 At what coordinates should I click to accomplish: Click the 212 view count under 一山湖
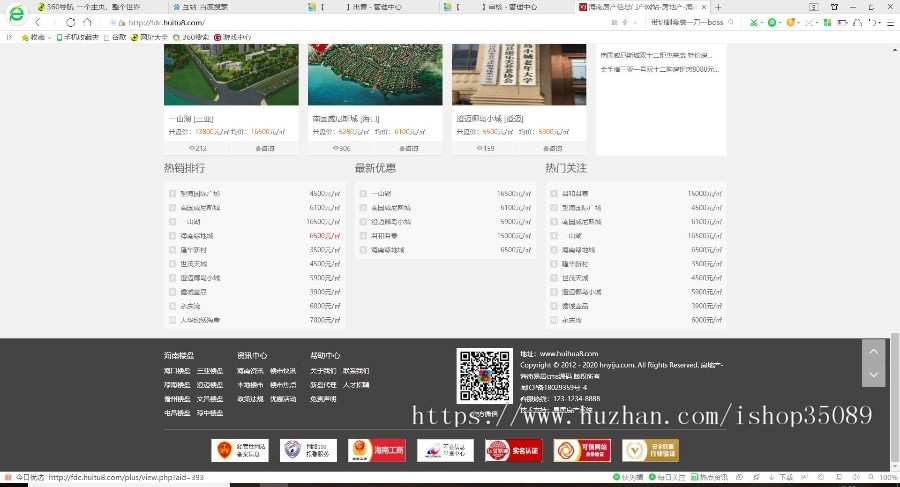pyautogui.click(x=198, y=148)
